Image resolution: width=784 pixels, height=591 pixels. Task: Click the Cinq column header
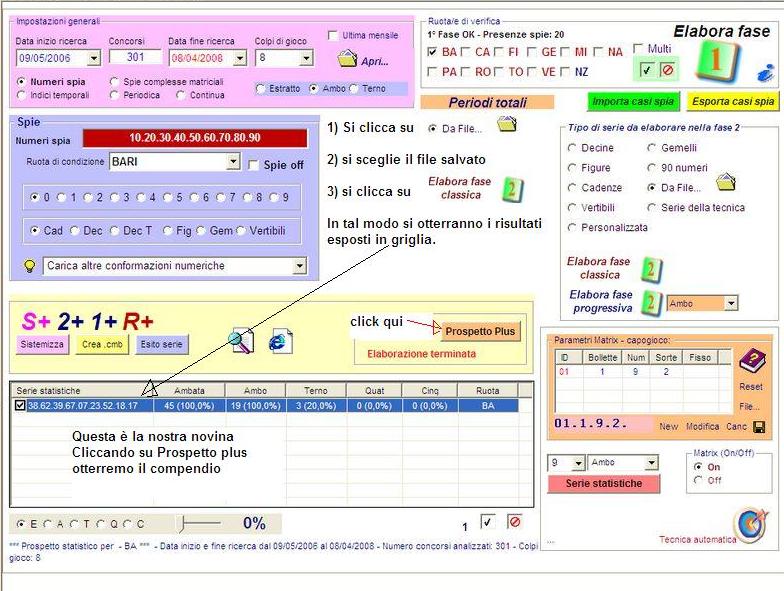click(430, 390)
